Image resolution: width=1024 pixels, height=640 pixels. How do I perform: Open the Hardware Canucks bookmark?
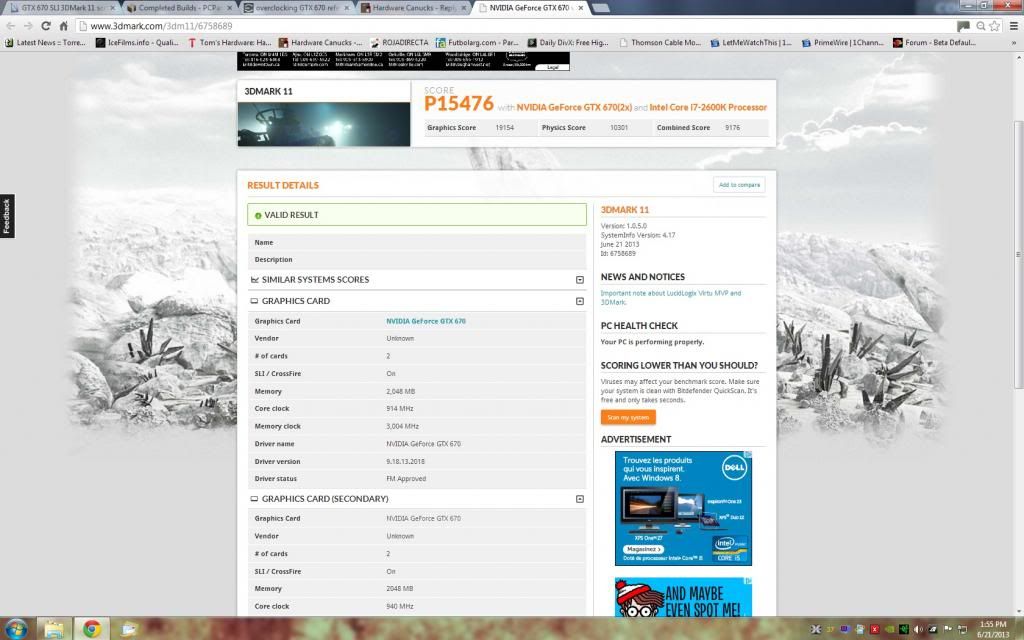click(320, 43)
